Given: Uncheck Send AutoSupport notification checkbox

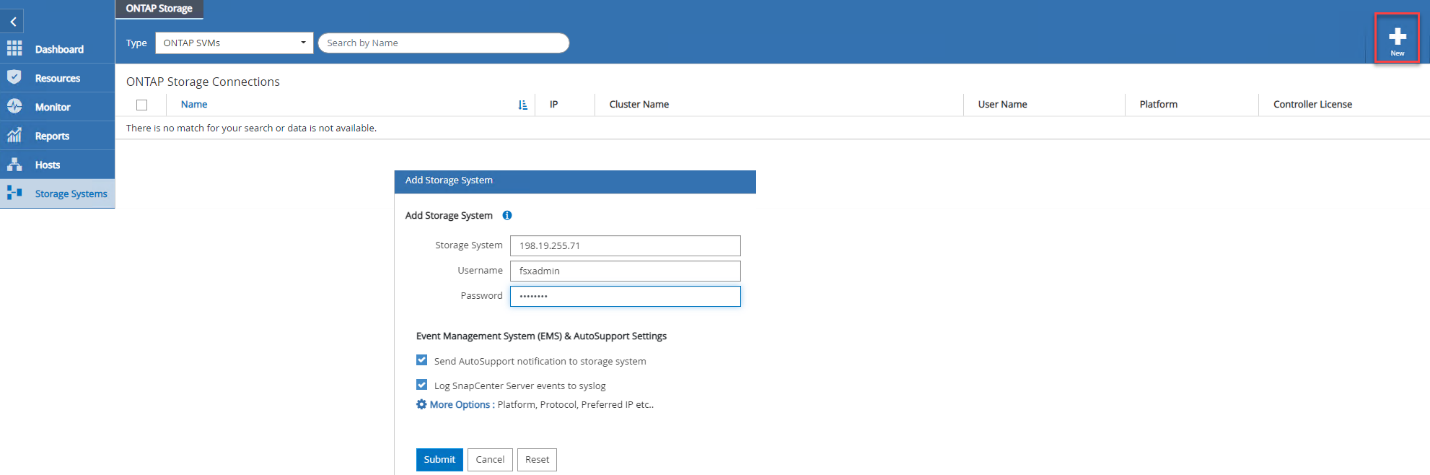Looking at the screenshot, I should click(422, 360).
